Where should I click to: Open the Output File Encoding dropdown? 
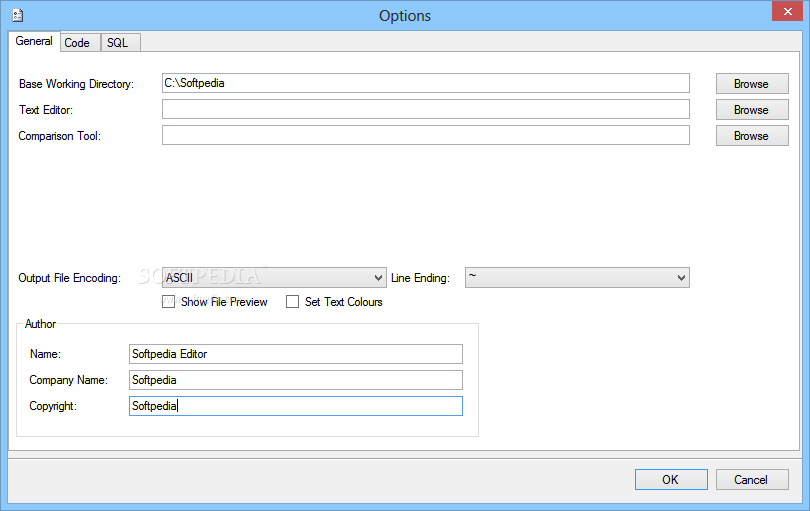(274, 277)
